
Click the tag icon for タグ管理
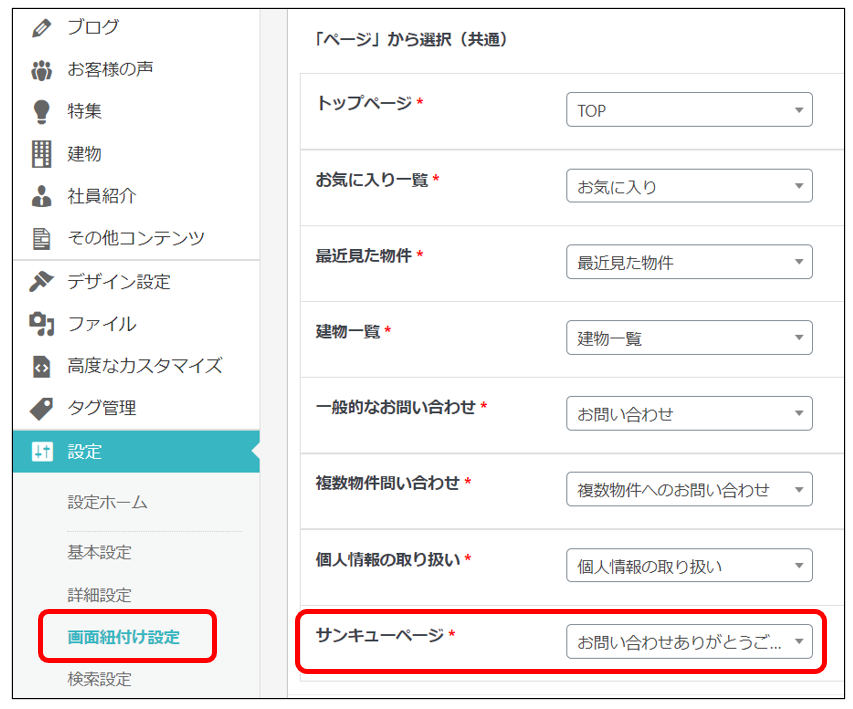click(41, 408)
